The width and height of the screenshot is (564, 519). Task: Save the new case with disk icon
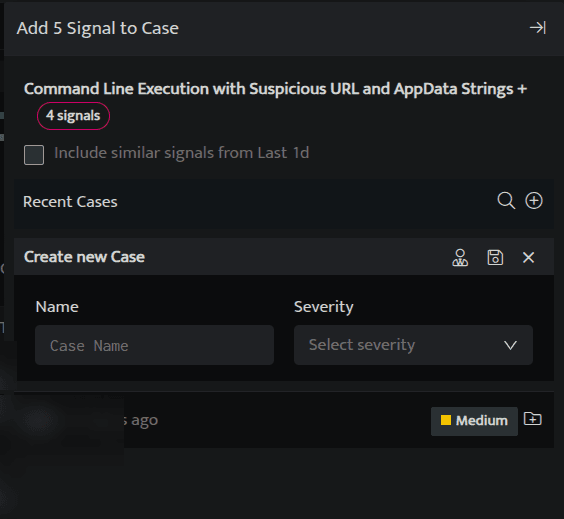[x=495, y=258]
